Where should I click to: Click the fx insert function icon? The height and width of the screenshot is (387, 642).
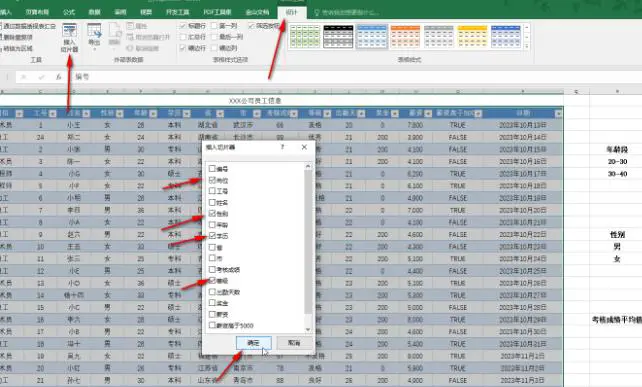coord(59,77)
